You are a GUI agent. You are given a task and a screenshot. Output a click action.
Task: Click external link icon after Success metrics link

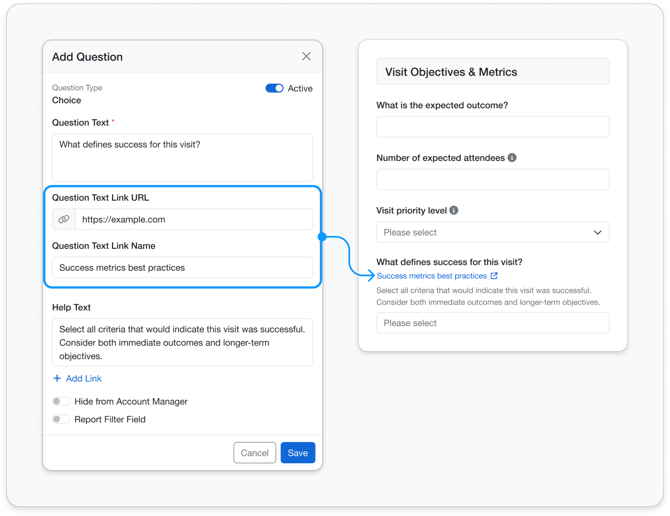[x=494, y=276]
